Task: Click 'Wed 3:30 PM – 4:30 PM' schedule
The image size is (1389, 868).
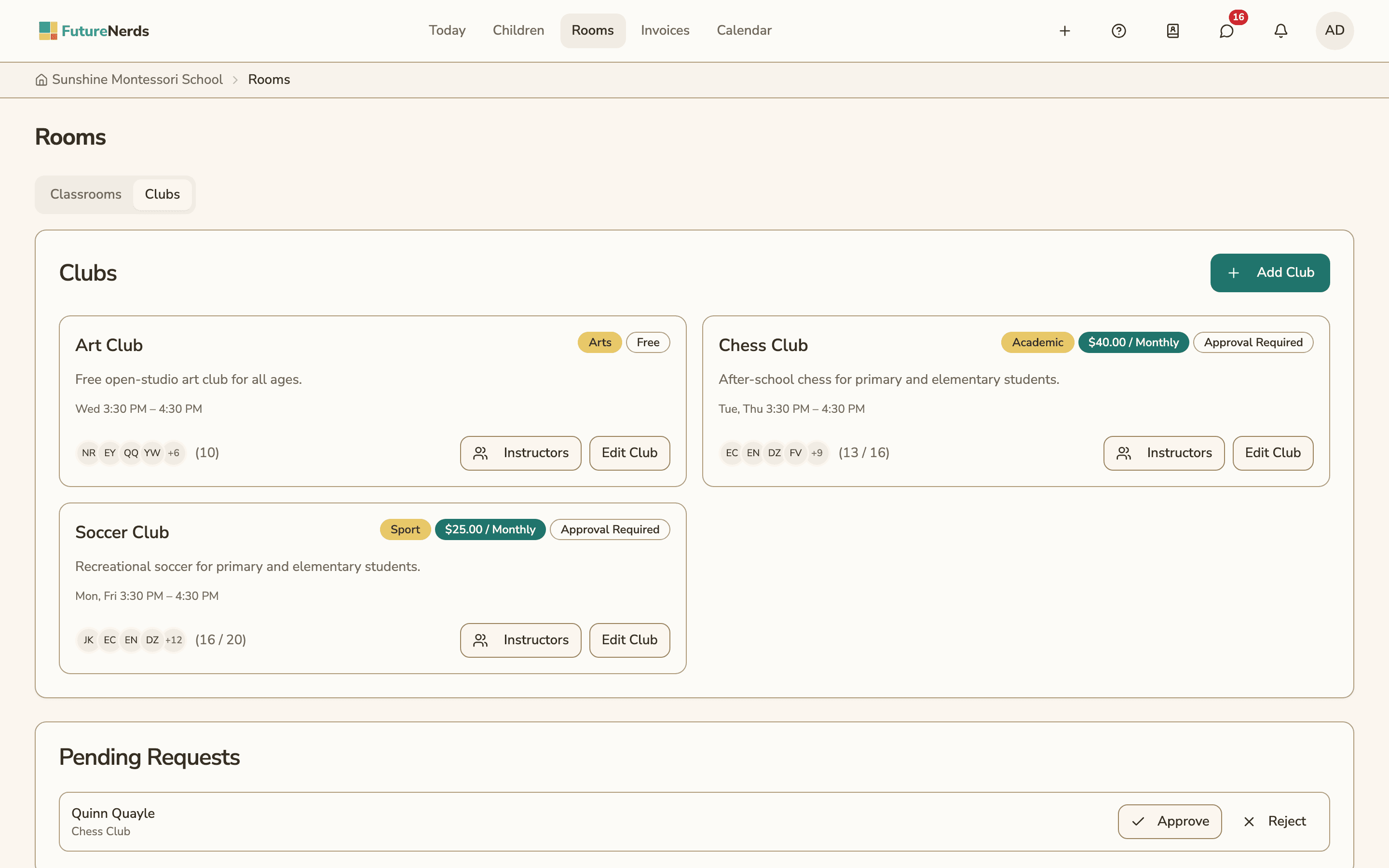Action: (139, 409)
